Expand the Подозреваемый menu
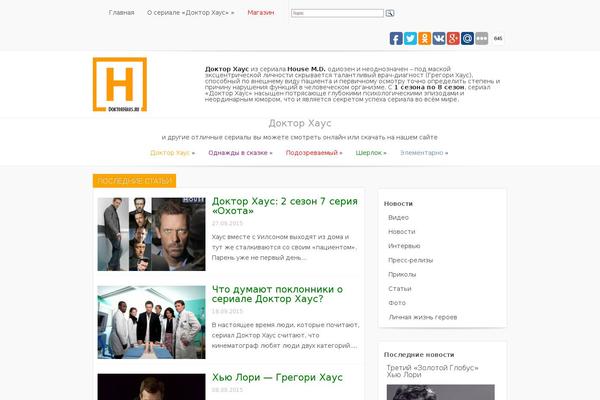The width and height of the screenshot is (600, 400). (314, 153)
